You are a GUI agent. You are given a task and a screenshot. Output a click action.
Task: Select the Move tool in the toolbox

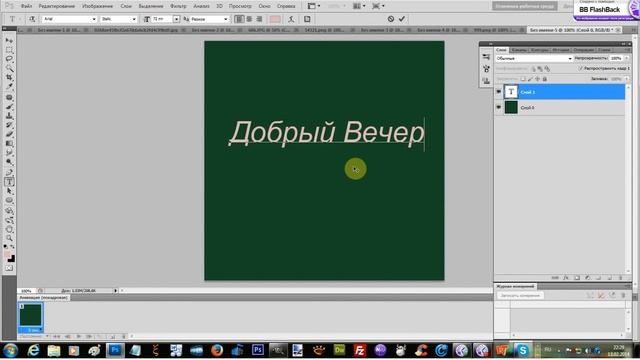click(9, 40)
